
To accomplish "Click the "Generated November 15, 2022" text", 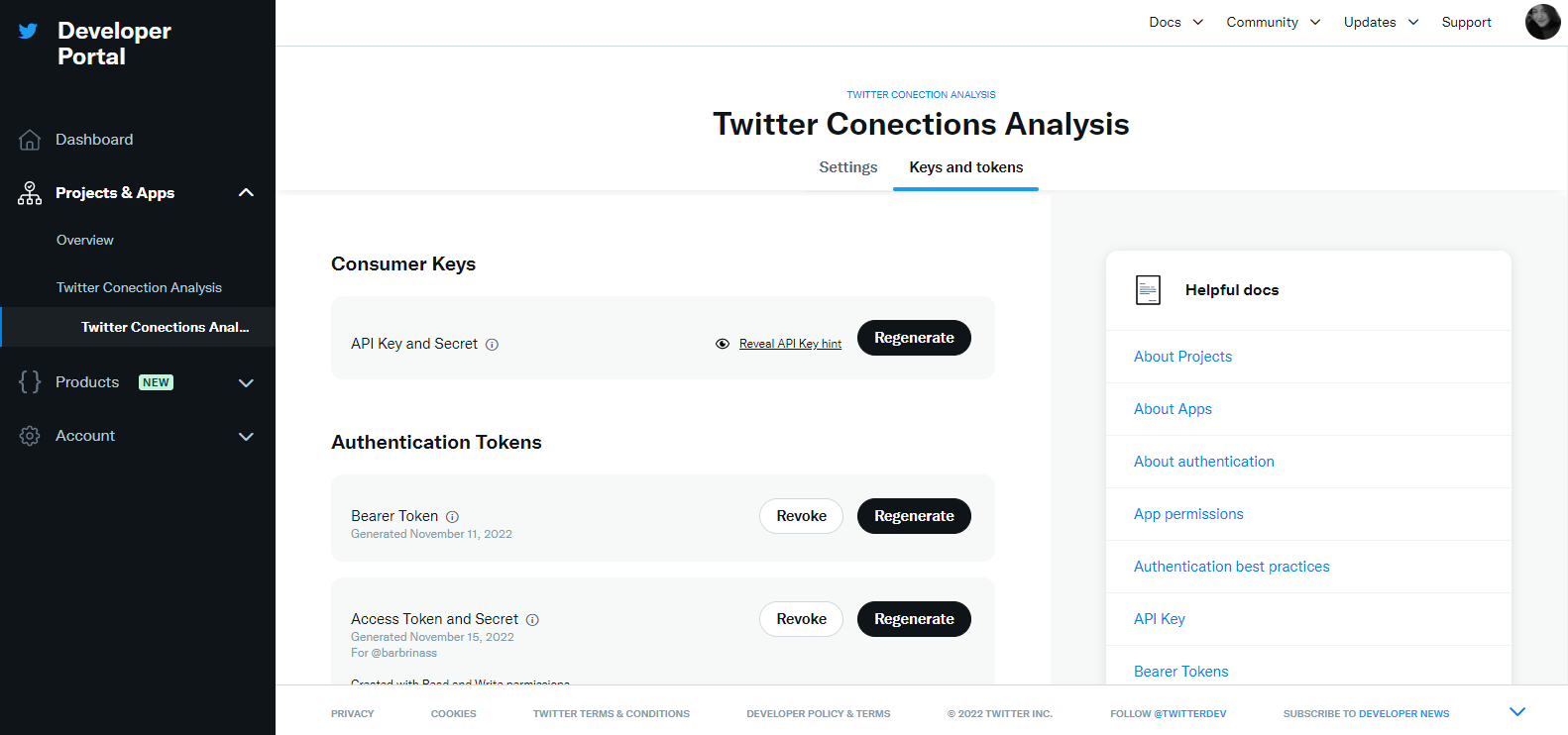I will (432, 637).
